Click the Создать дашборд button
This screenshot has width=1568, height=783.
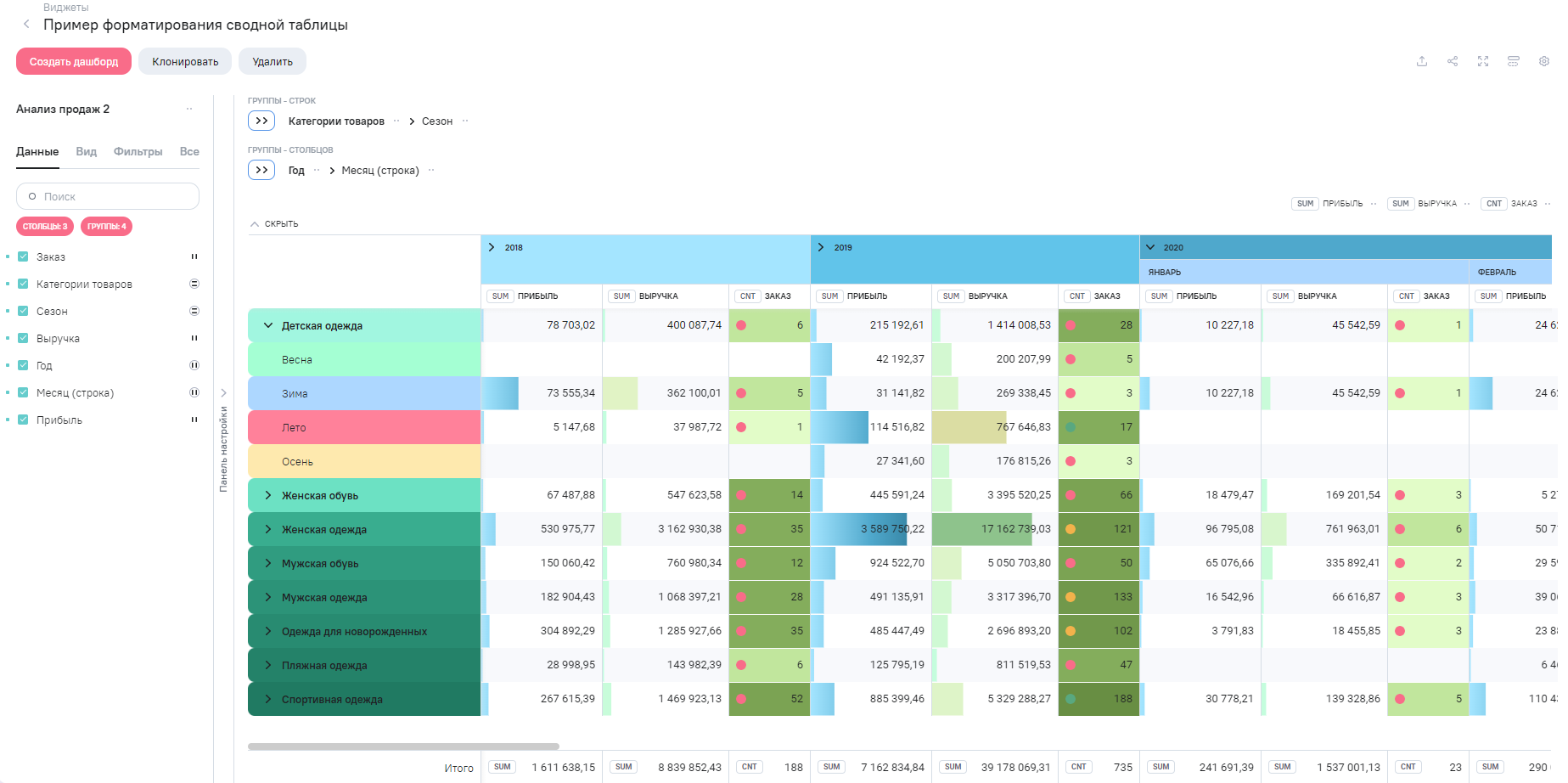74,61
